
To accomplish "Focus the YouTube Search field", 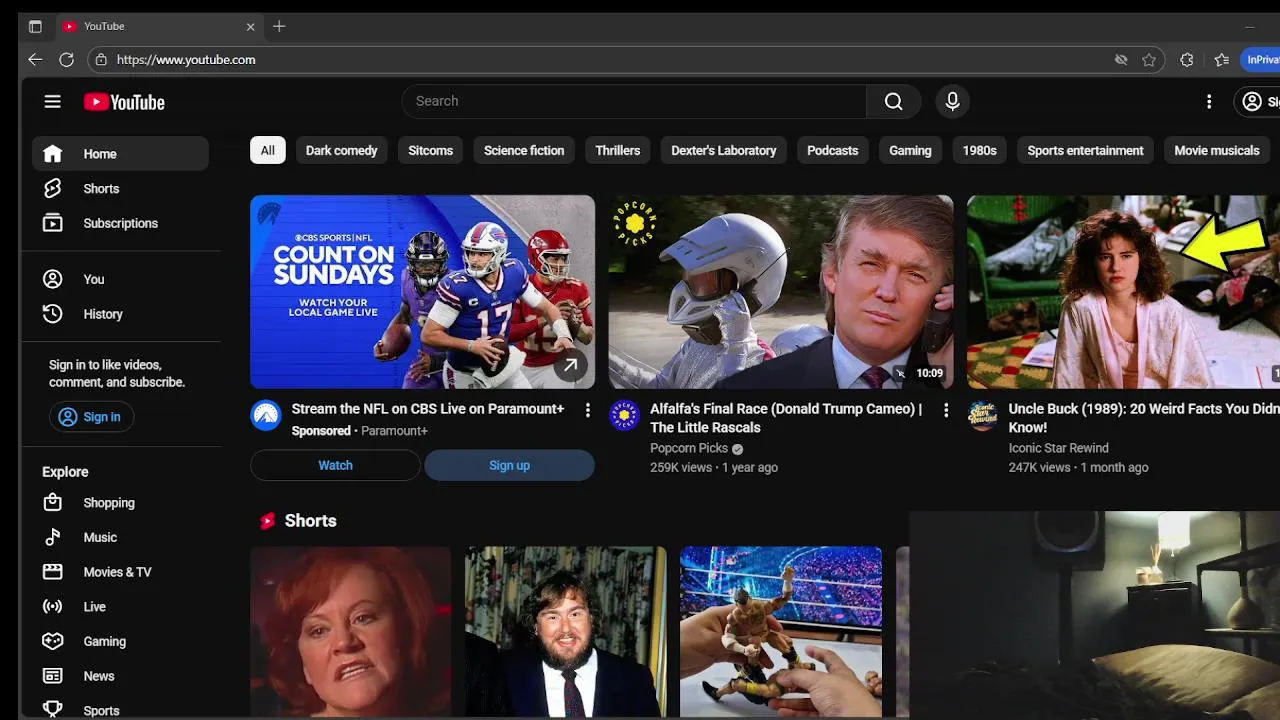I will pyautogui.click(x=634, y=101).
